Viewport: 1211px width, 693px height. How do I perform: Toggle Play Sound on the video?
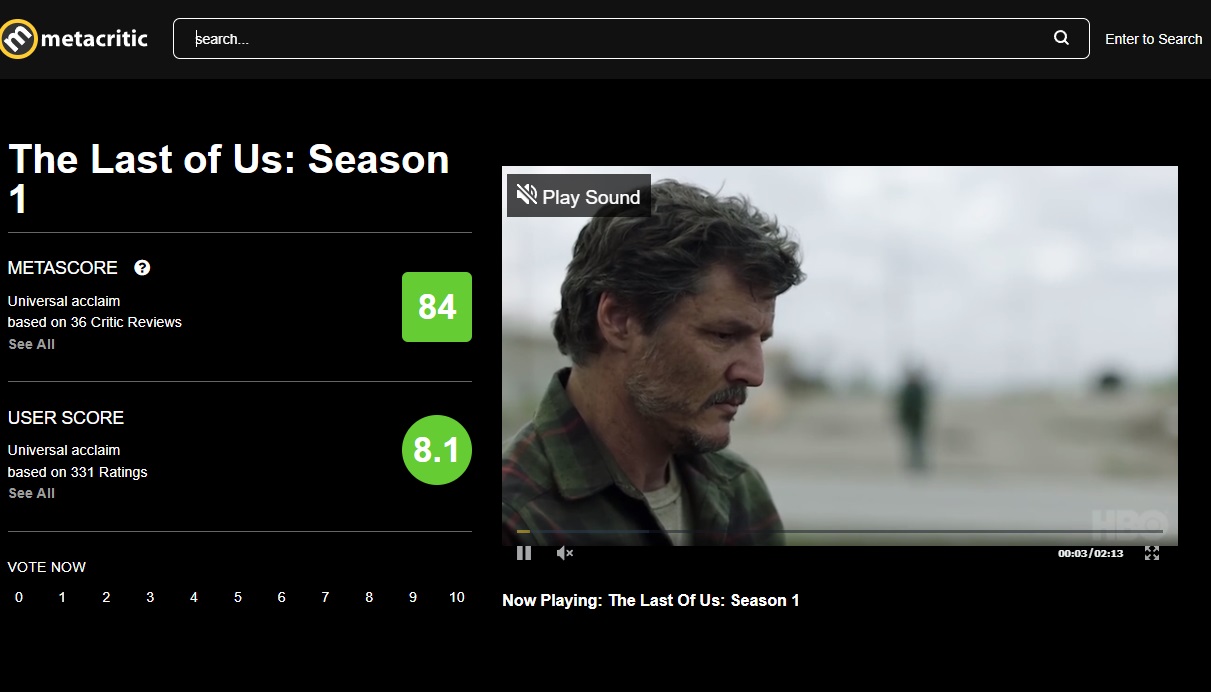pyautogui.click(x=579, y=196)
